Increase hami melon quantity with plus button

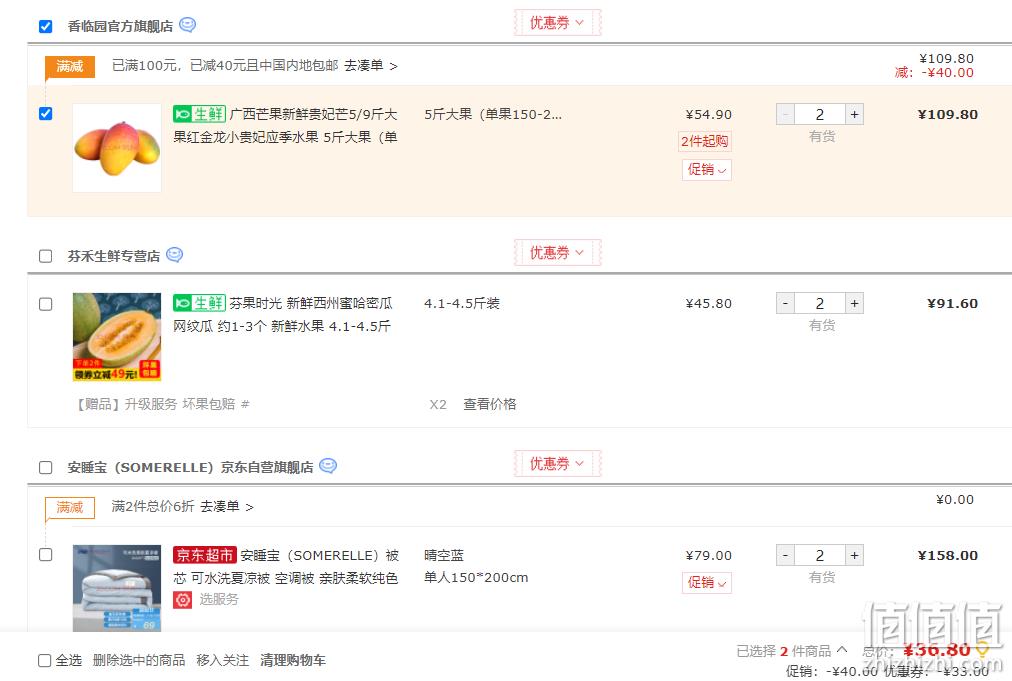pyautogui.click(x=855, y=303)
